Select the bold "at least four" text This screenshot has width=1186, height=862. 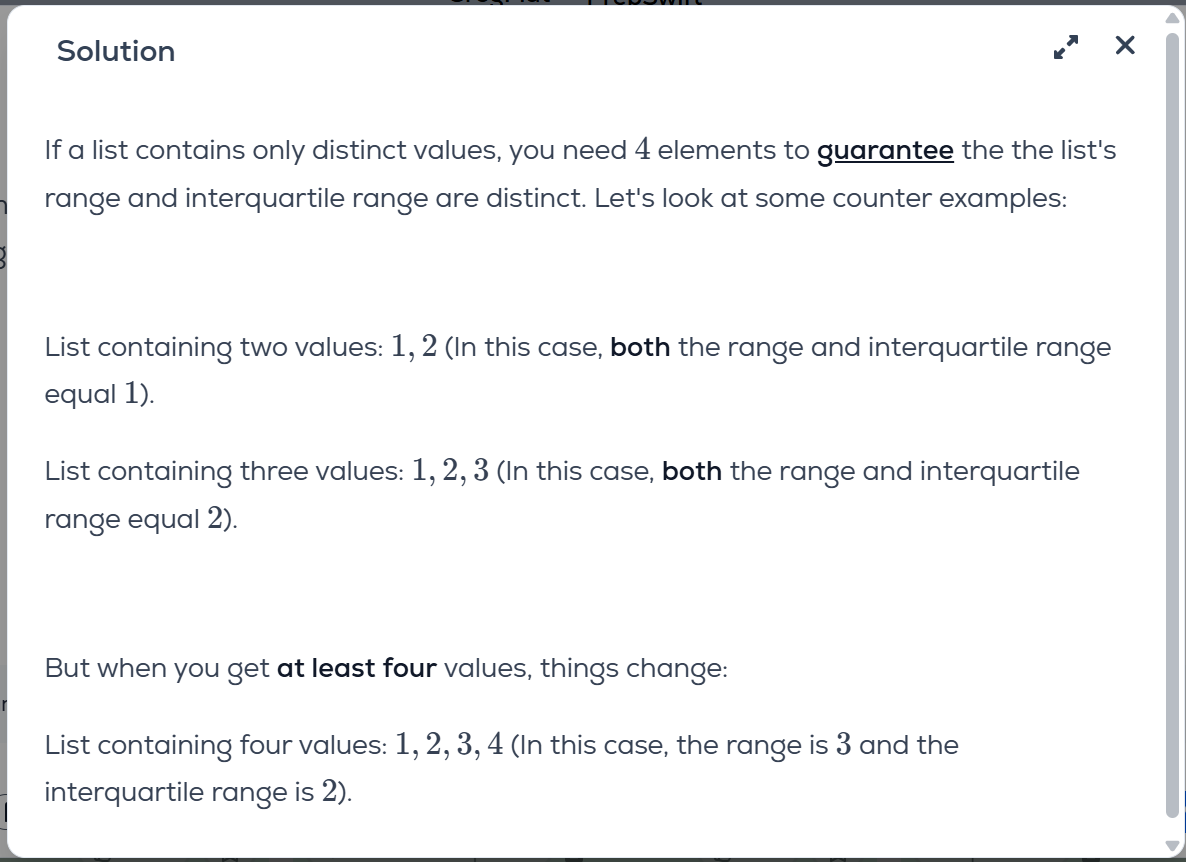click(x=357, y=668)
